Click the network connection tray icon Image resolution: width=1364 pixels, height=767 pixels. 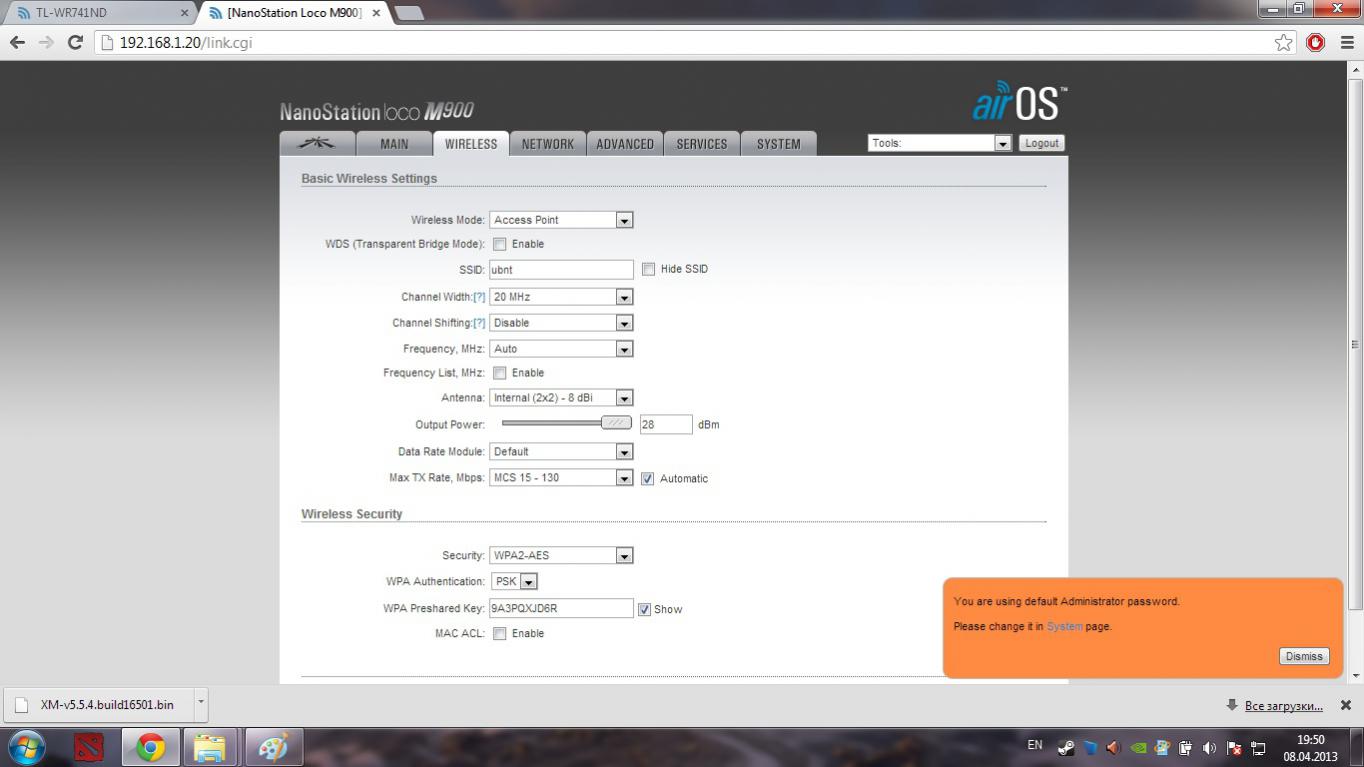pyautogui.click(x=1258, y=747)
